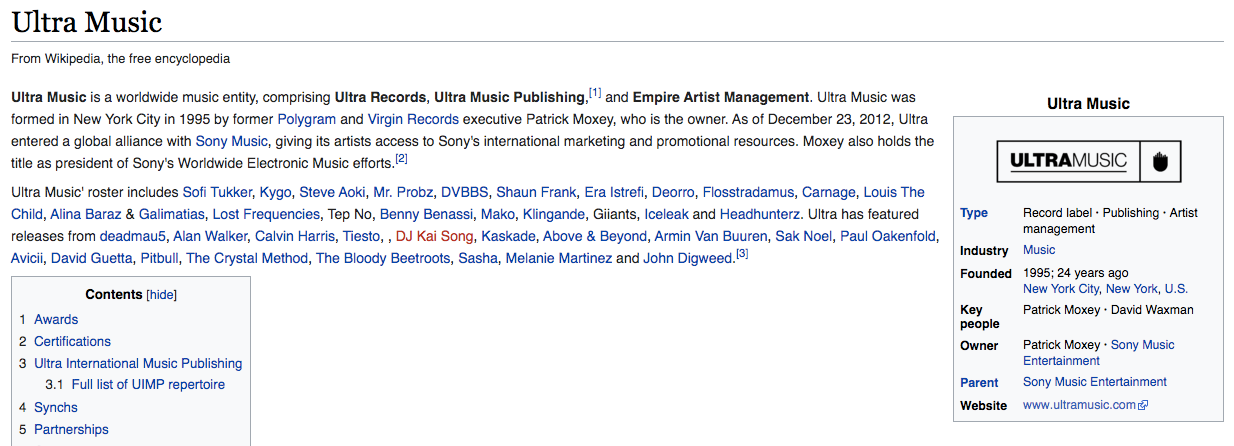Open the Benny Benassi link
The height and width of the screenshot is (446, 1234).
[426, 214]
